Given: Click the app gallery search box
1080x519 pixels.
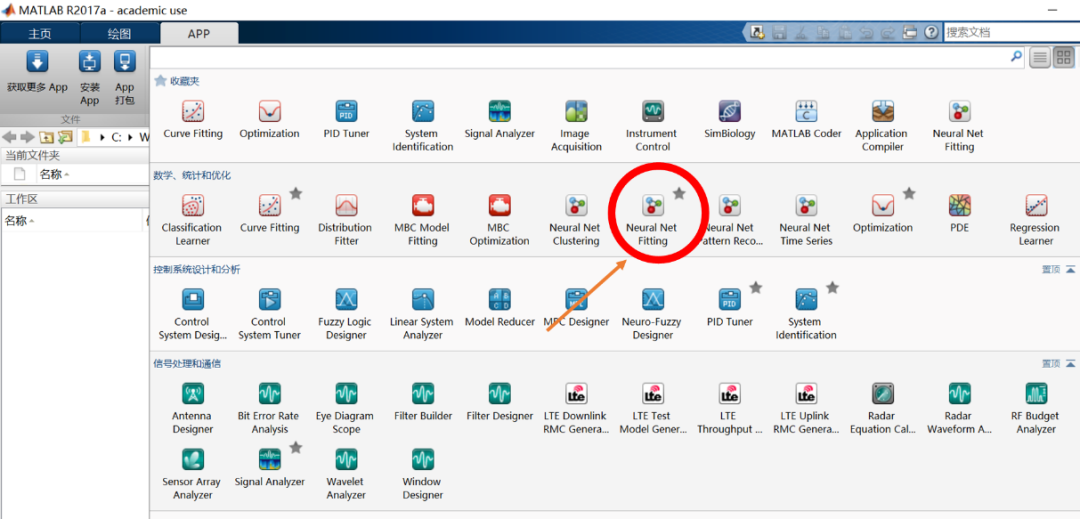Looking at the screenshot, I should (581, 57).
